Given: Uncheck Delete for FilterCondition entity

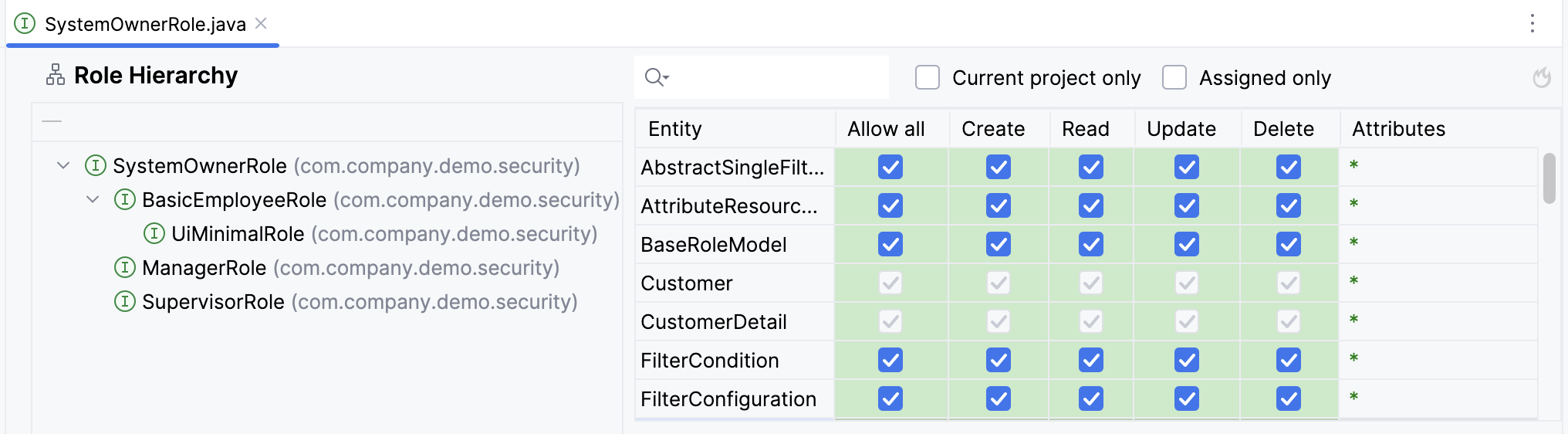Looking at the screenshot, I should click(x=1288, y=361).
